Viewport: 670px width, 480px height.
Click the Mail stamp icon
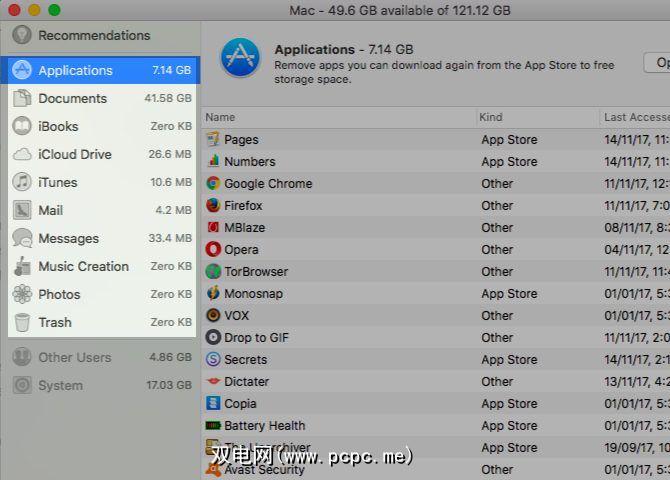[x=22, y=210]
